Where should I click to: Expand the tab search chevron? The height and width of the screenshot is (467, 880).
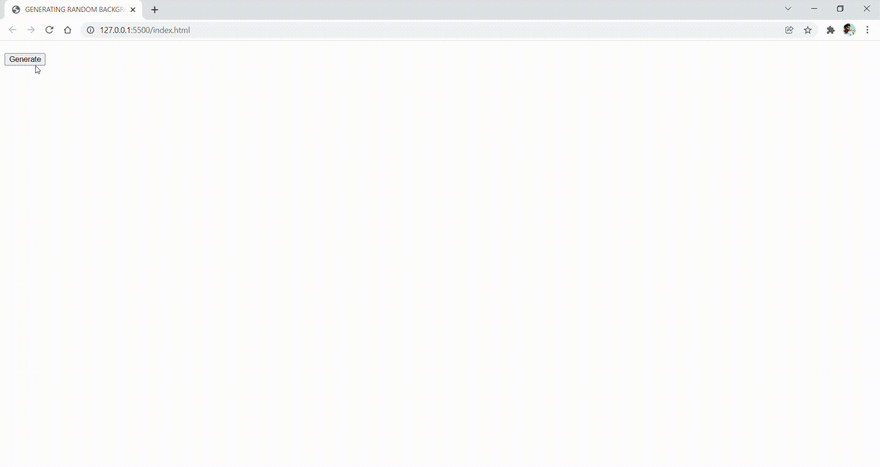[x=788, y=9]
